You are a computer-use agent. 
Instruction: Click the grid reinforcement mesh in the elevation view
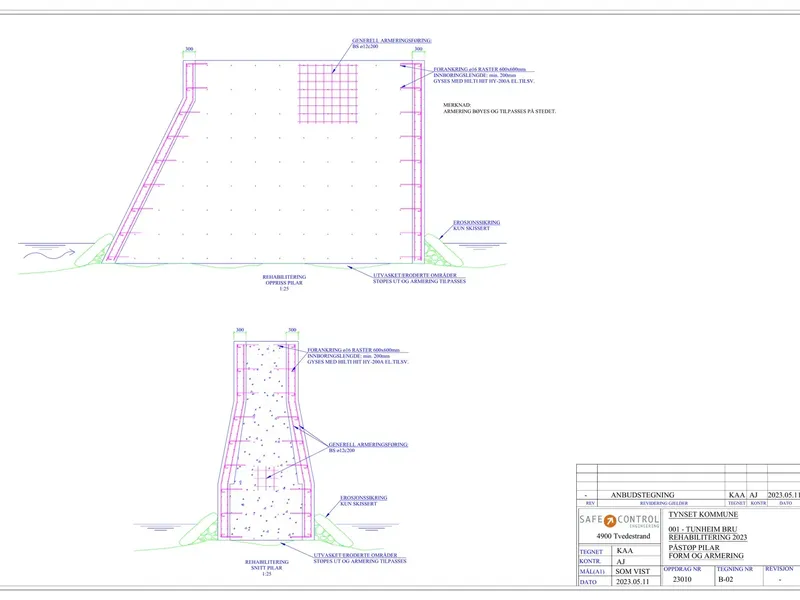coord(328,93)
